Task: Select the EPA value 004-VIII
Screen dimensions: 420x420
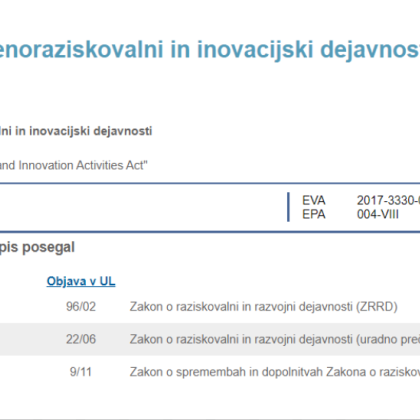Action: [378, 214]
